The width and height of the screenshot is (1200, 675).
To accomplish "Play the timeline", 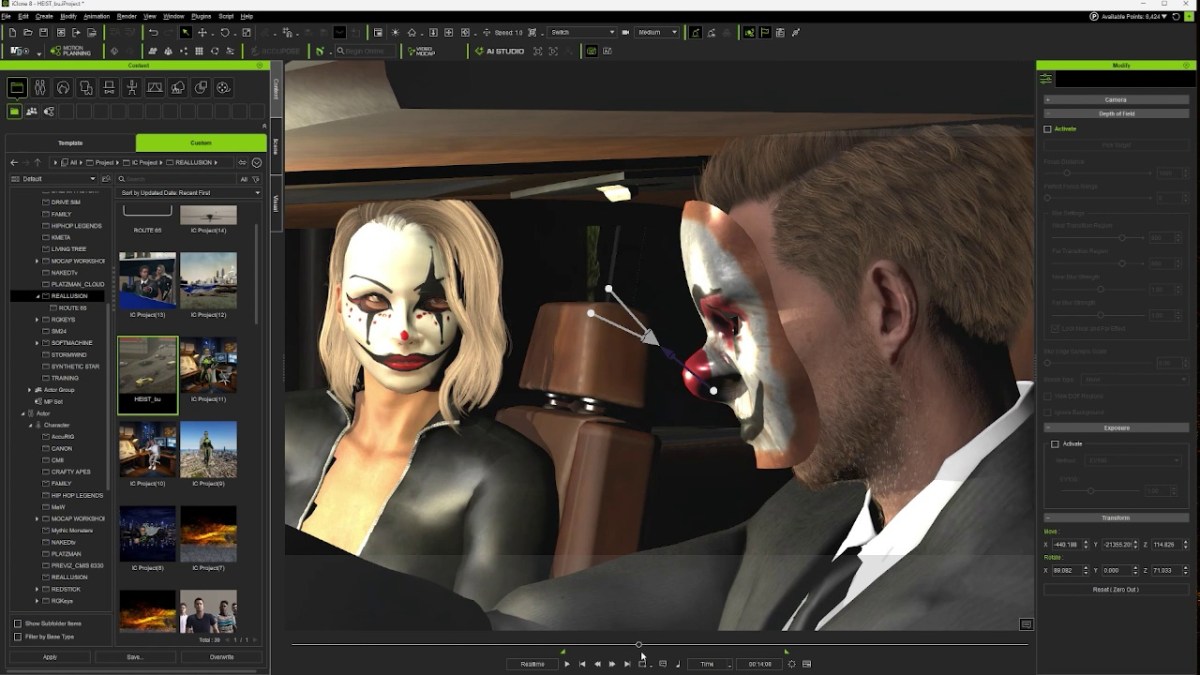I will point(567,664).
